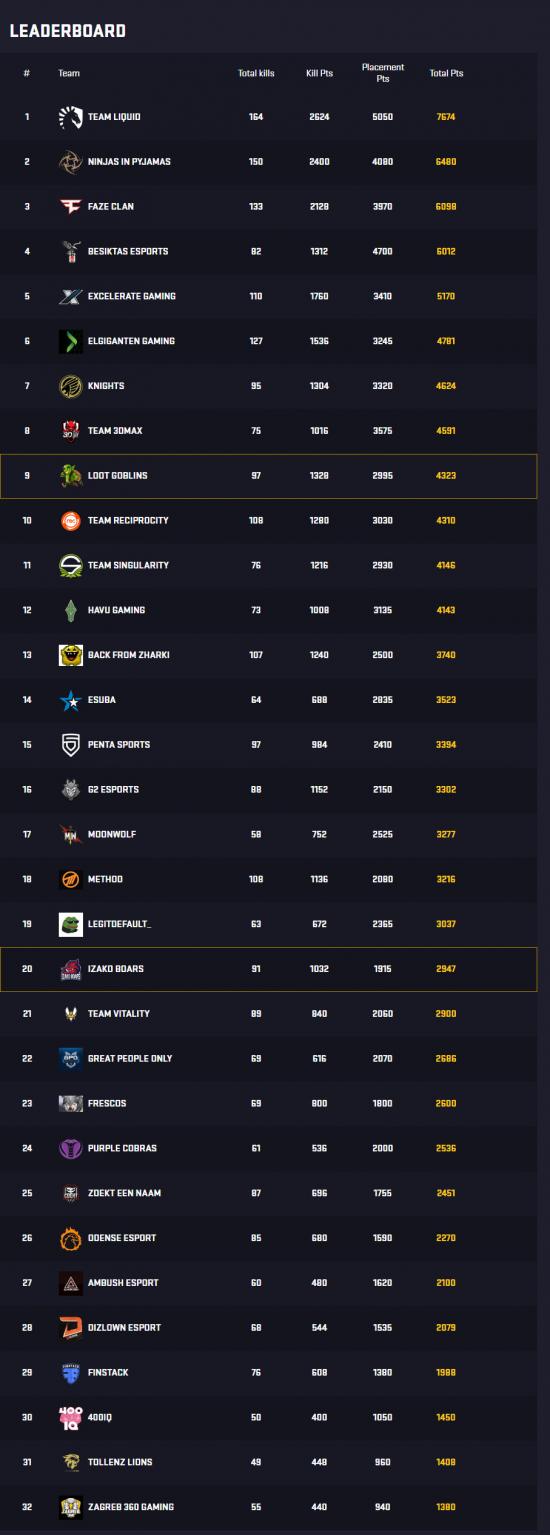This screenshot has height=1535, width=550.
Task: Select the Izako Boars highlighted row
Action: tap(275, 969)
